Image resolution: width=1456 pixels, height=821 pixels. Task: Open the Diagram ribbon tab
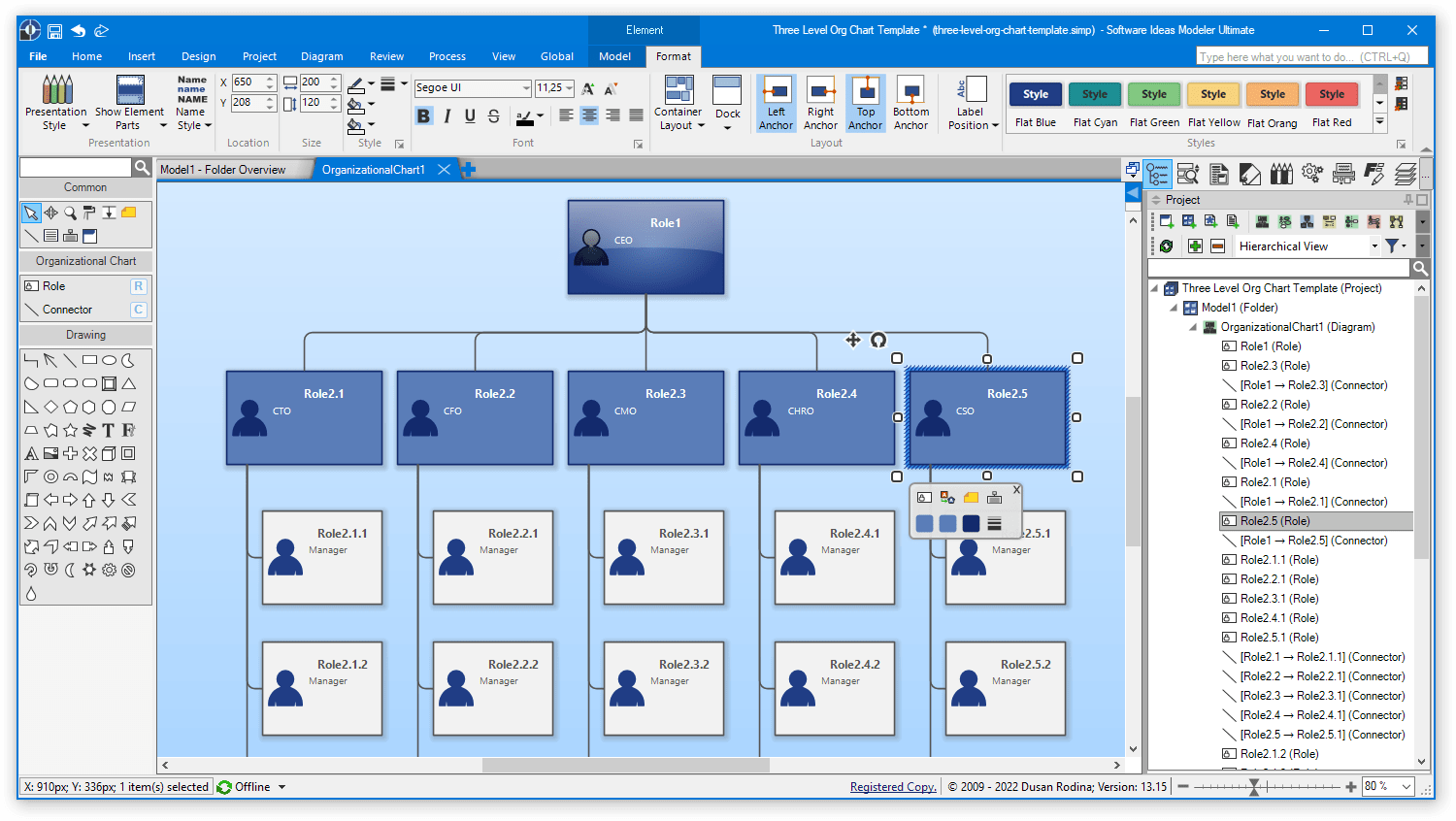click(x=321, y=56)
